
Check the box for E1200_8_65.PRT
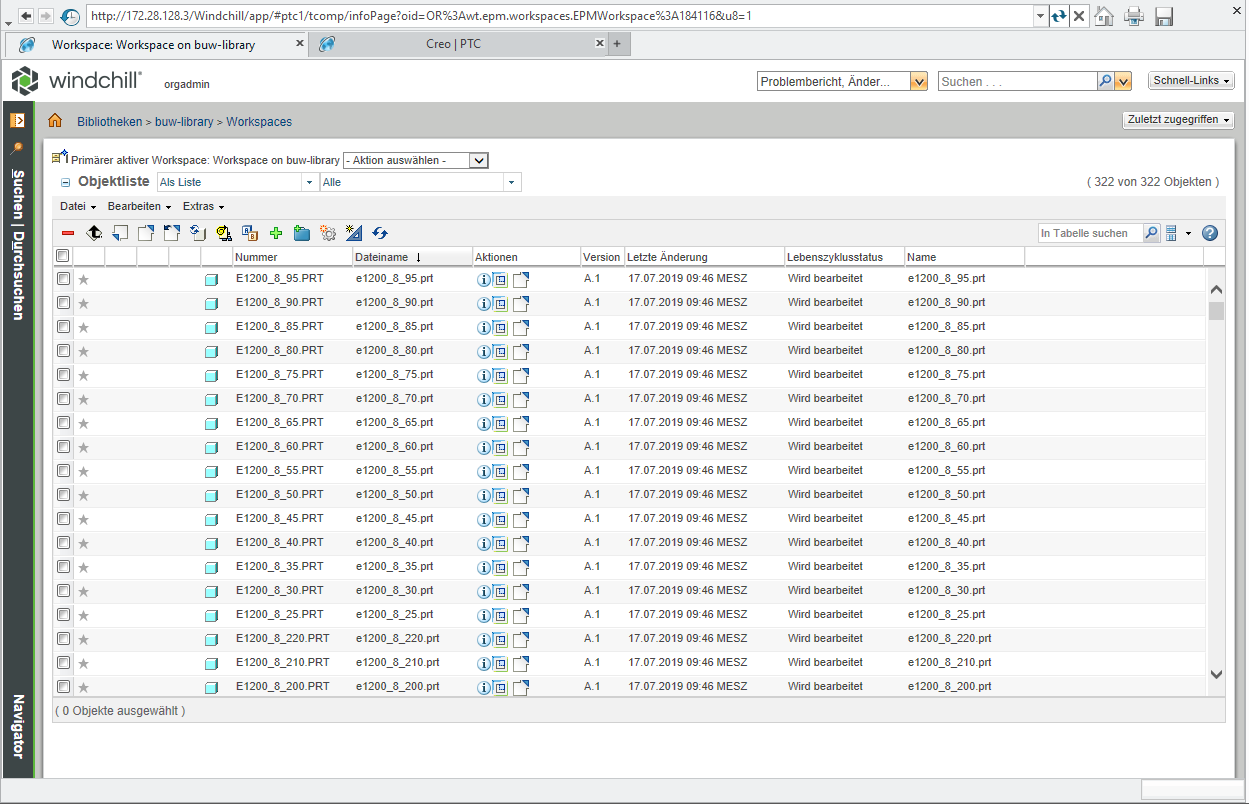tap(63, 422)
